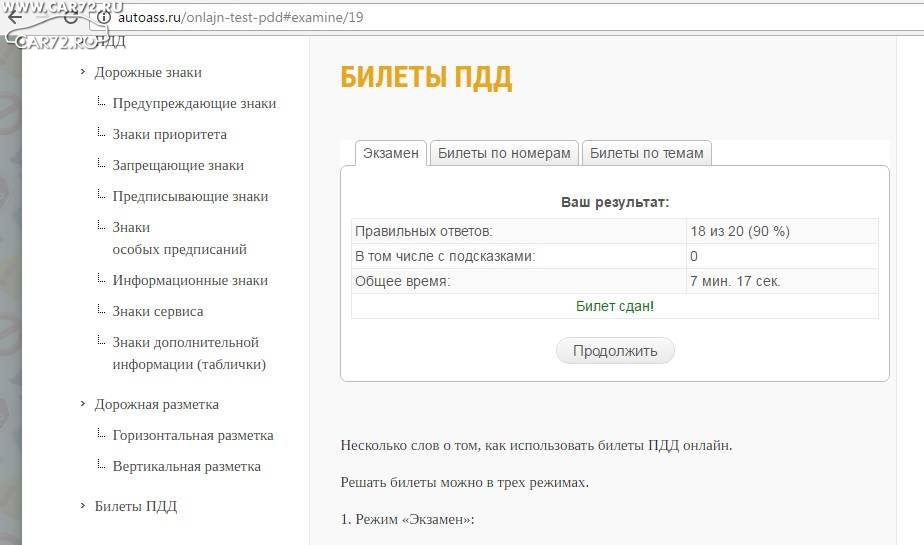Expand the Билеты ПДД arrow in sidebar
The width and height of the screenshot is (924, 545).
pyautogui.click(x=82, y=506)
